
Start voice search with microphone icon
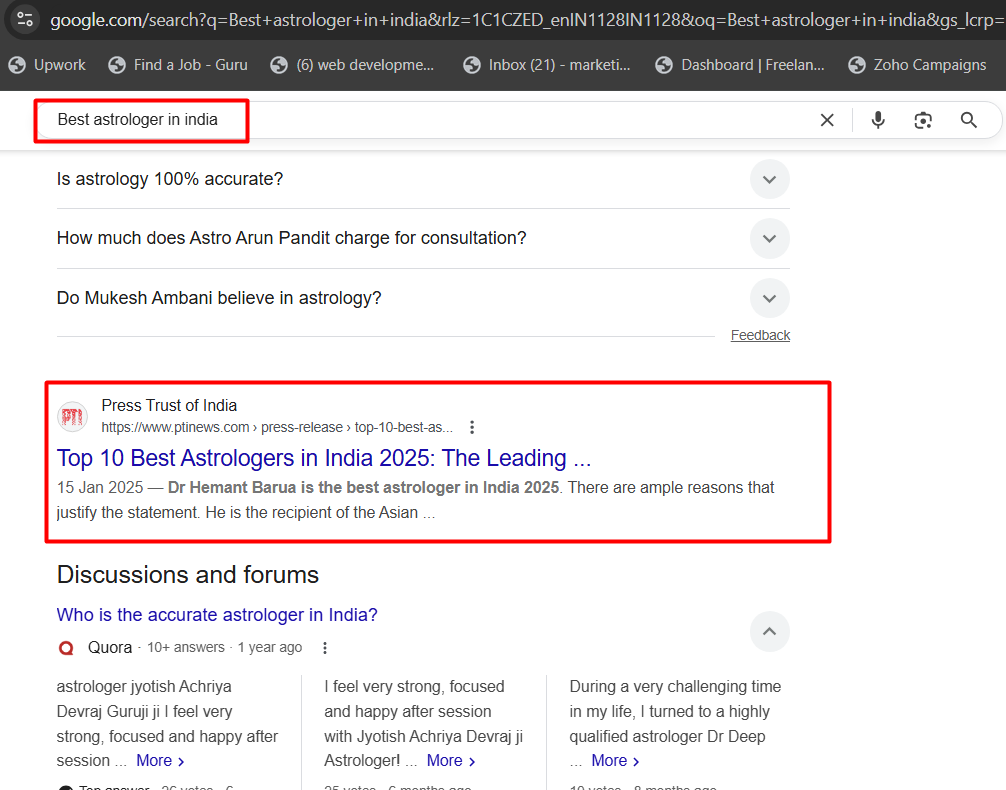click(x=878, y=120)
